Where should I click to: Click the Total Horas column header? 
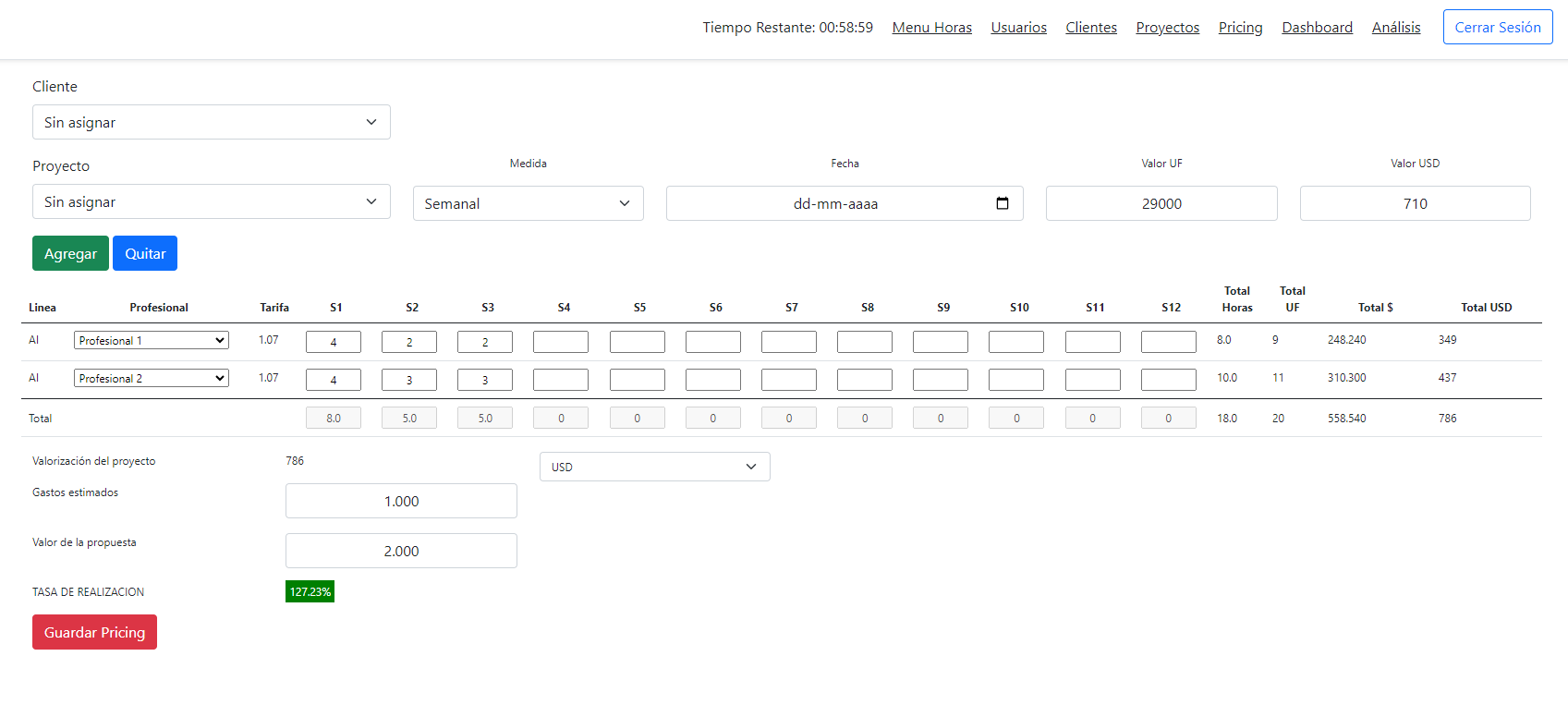(x=1237, y=299)
